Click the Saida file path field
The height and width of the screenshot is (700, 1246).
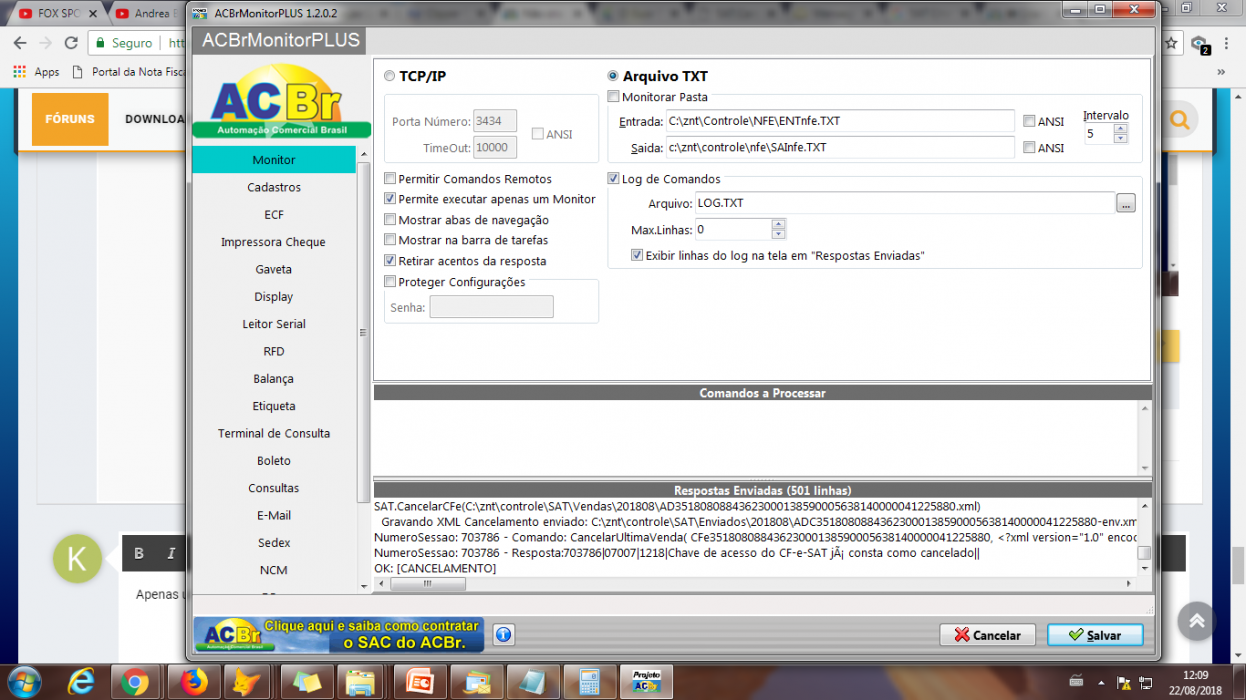pos(840,147)
